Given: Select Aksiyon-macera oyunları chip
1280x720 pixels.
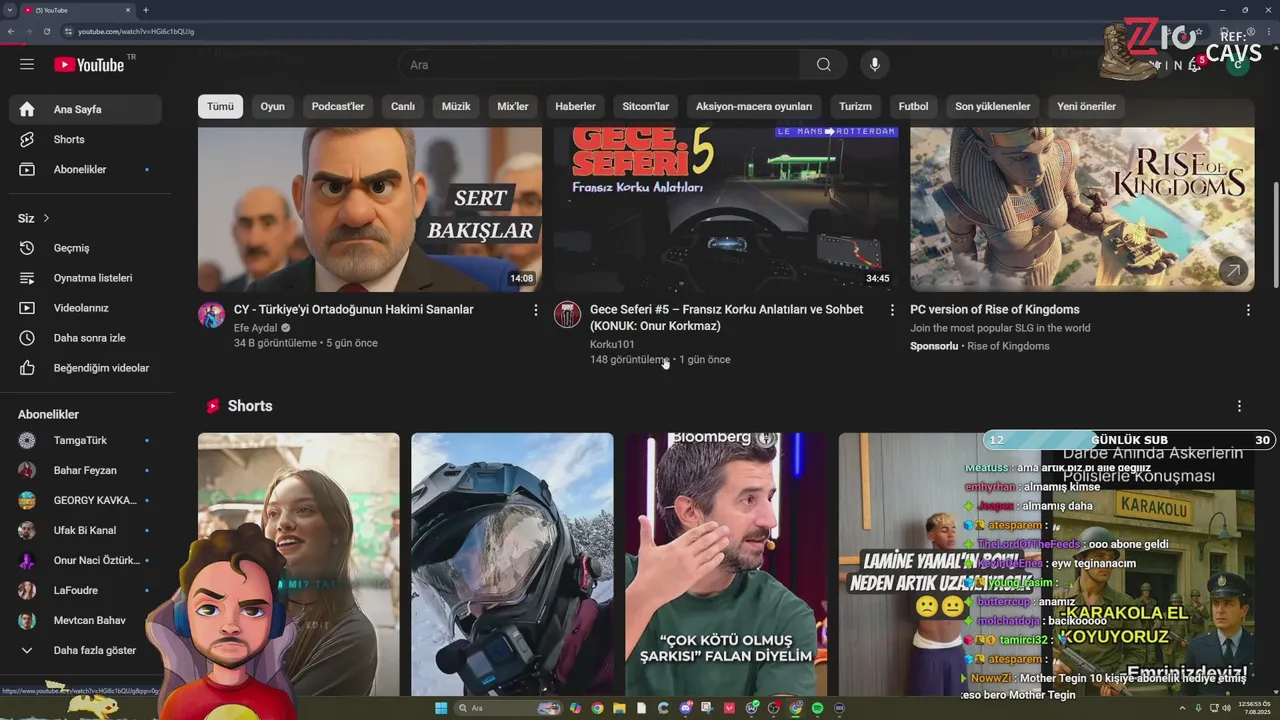Looking at the screenshot, I should click(754, 106).
